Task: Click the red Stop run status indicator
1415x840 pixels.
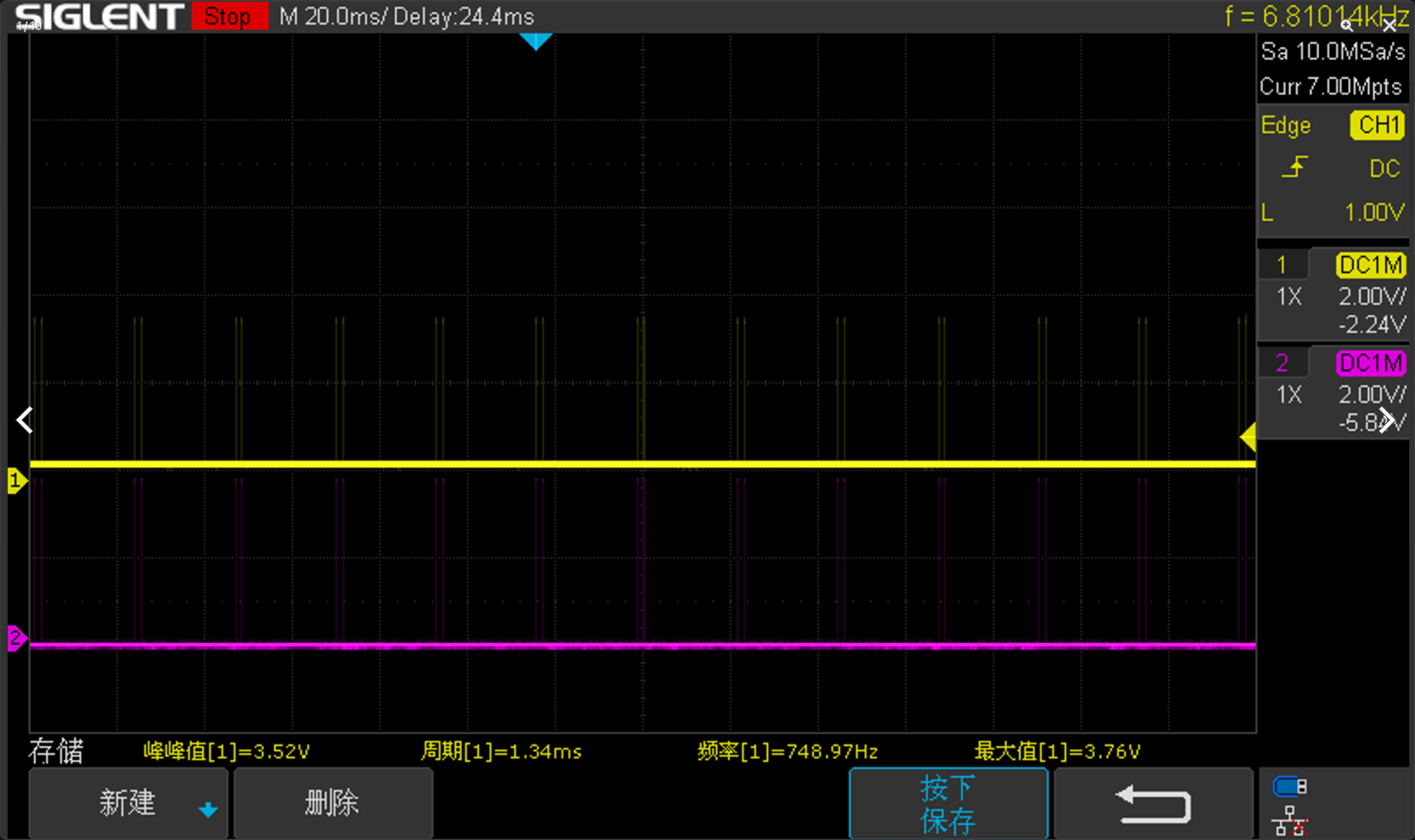Action: point(230,16)
